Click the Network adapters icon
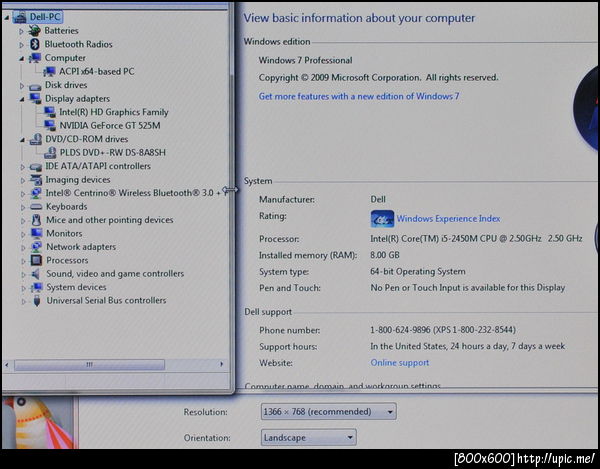The height and width of the screenshot is (469, 600). [37, 247]
